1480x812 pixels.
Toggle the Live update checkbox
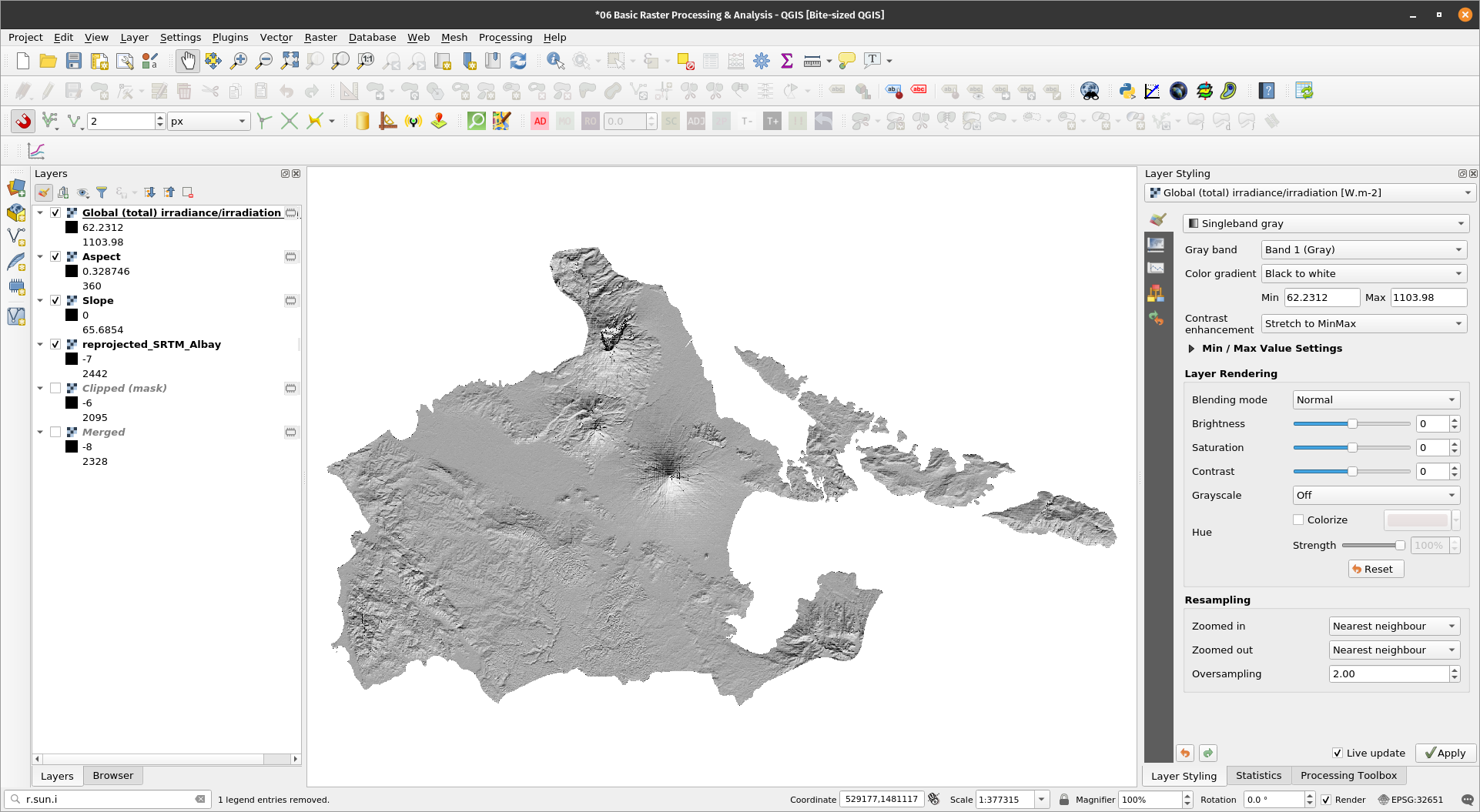pos(1338,753)
